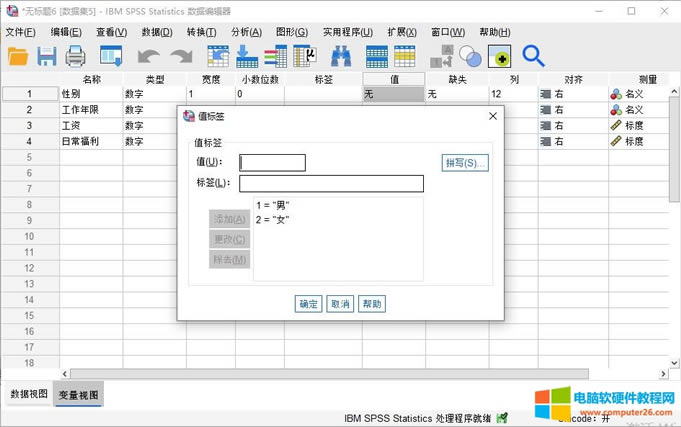
Task: Click the 更改(C) button
Action: coord(229,239)
